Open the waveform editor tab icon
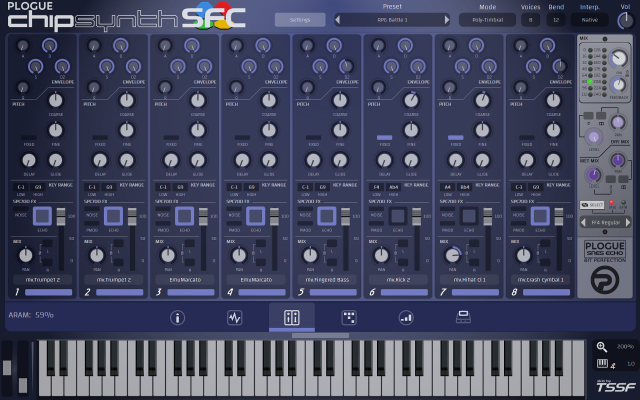640x400 pixels. pyautogui.click(x=235, y=318)
